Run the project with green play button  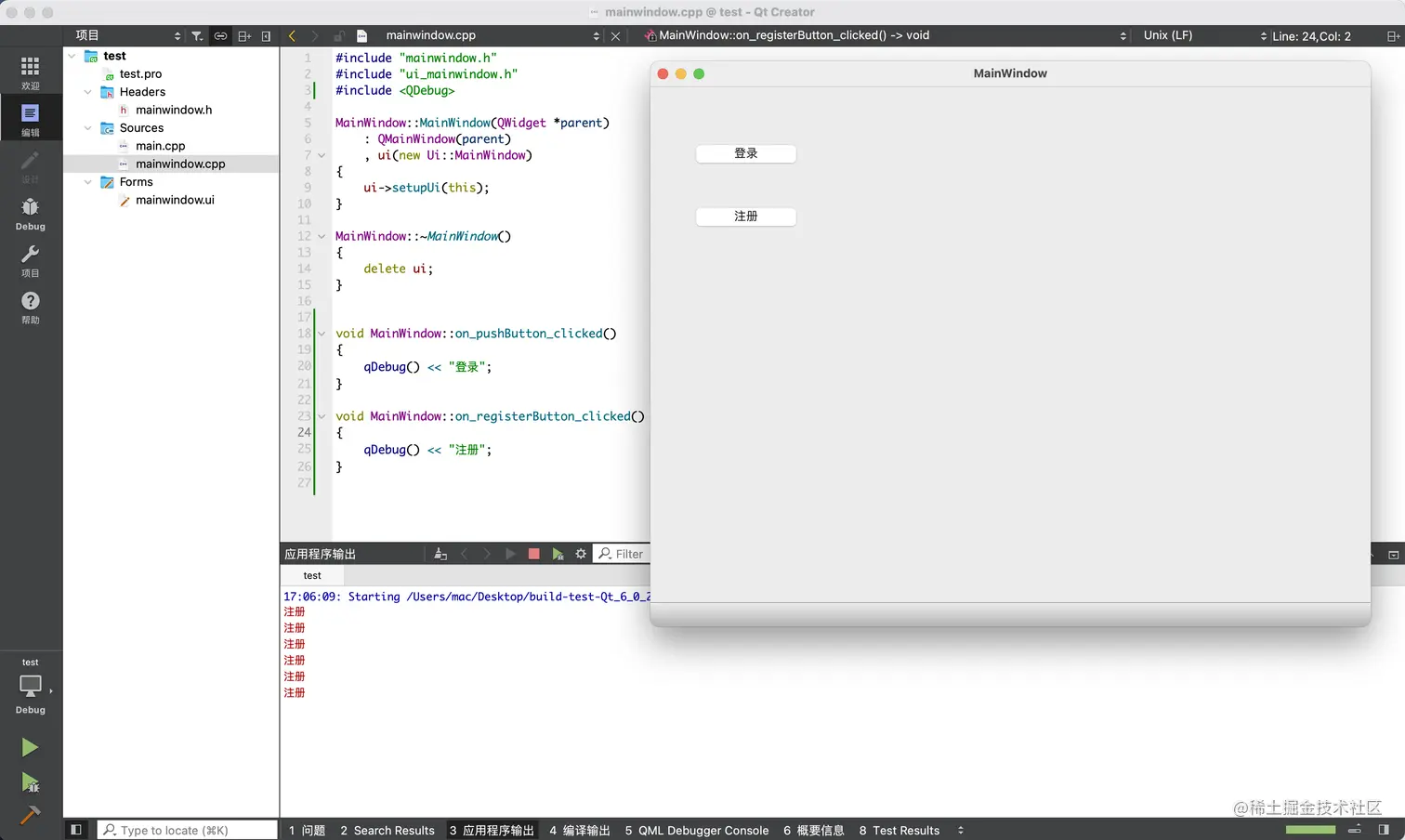30,748
